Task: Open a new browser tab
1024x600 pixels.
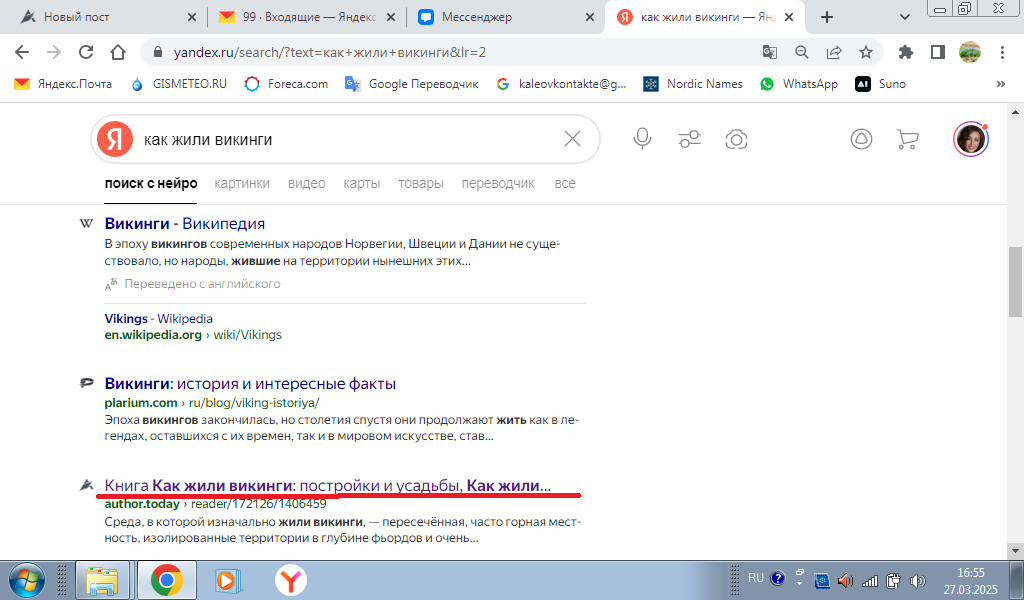Action: click(827, 17)
